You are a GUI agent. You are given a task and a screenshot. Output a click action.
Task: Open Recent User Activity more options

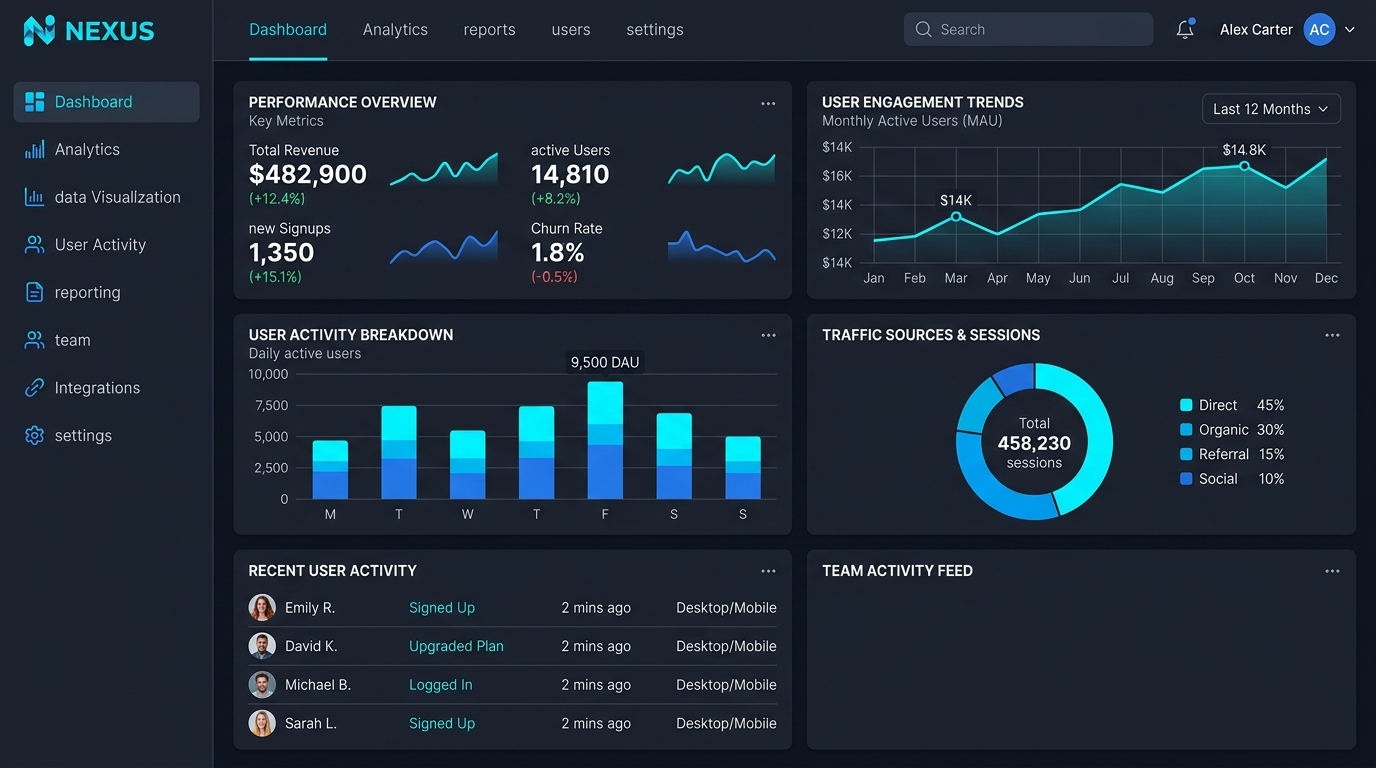click(768, 571)
